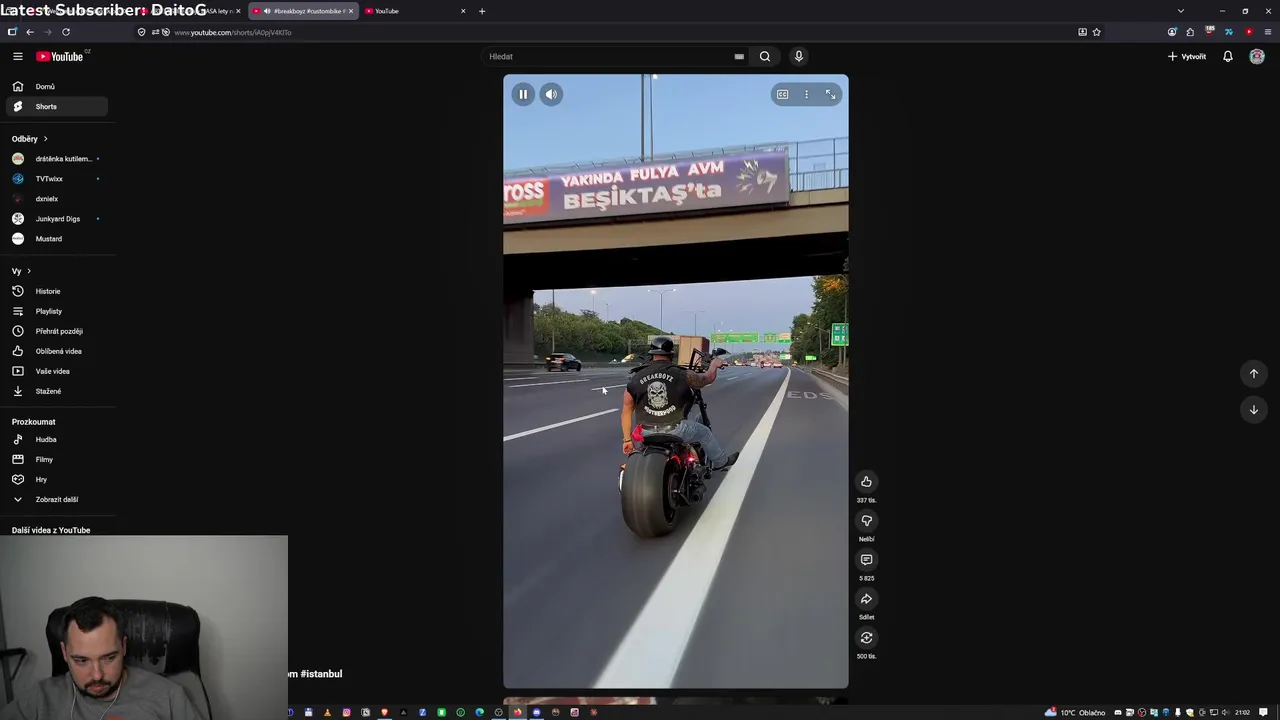
Task: Like the Short with thumbs-up icon
Action: (866, 481)
